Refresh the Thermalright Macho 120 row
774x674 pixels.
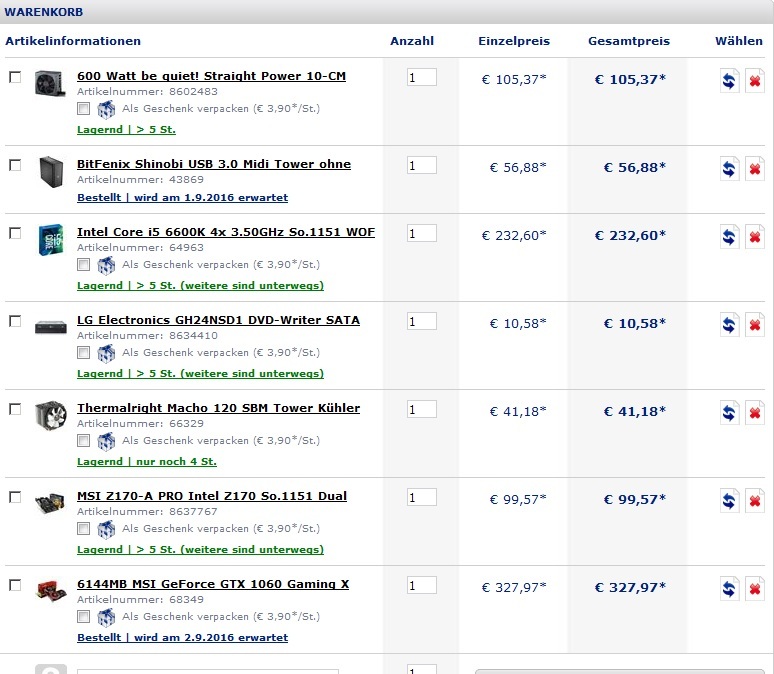pos(730,413)
